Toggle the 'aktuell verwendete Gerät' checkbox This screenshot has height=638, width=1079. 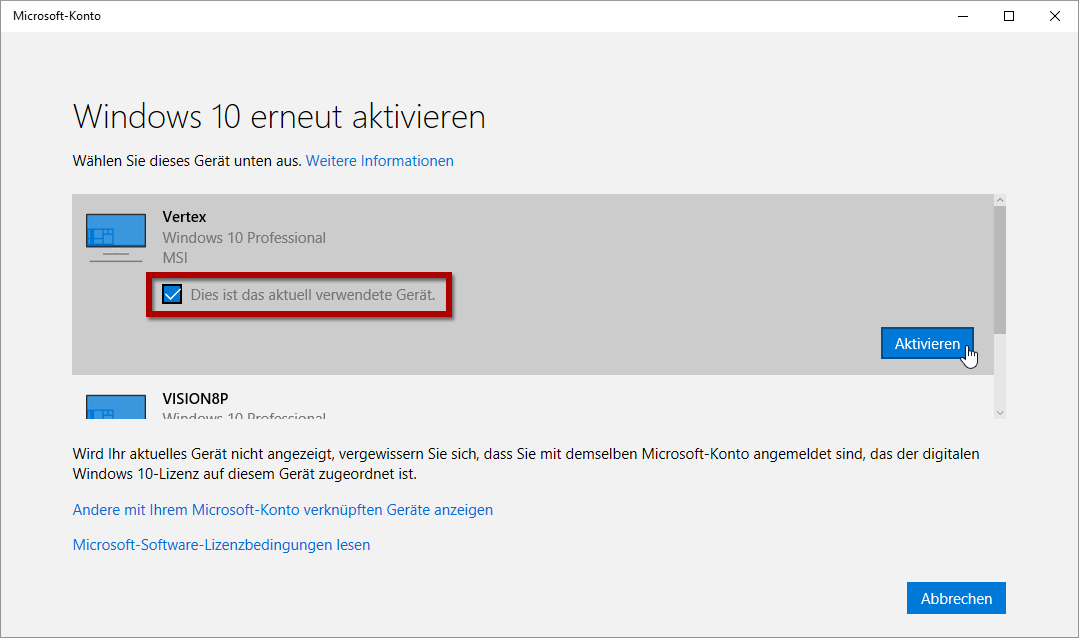click(x=172, y=295)
